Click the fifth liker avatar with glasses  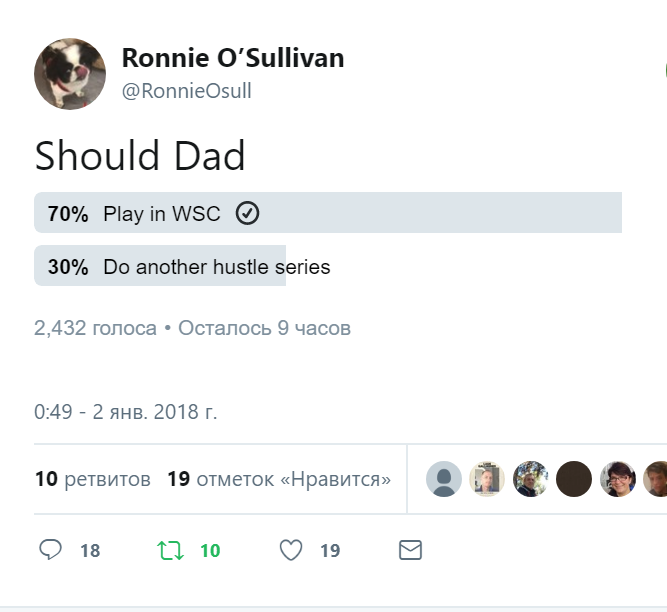(618, 479)
